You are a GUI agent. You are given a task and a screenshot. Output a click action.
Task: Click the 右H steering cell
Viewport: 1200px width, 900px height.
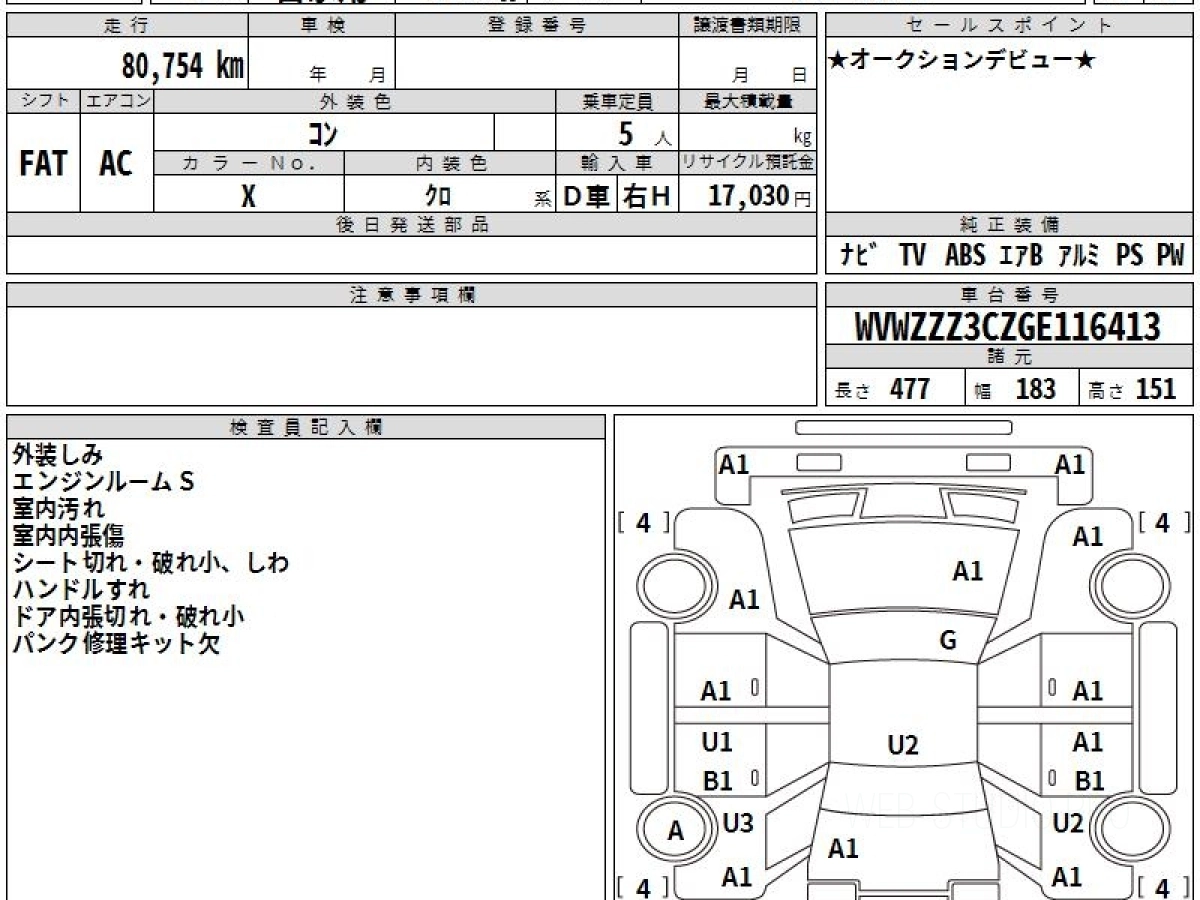click(x=647, y=197)
